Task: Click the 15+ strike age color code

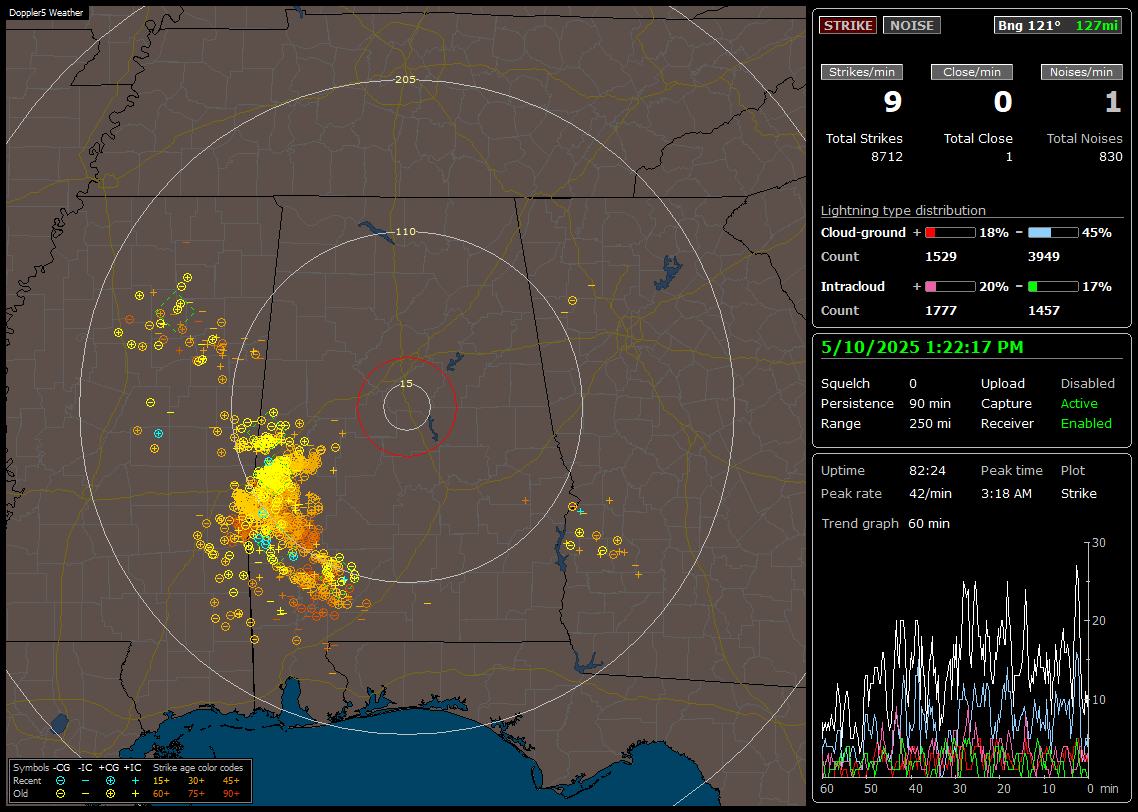Action: pos(161,781)
